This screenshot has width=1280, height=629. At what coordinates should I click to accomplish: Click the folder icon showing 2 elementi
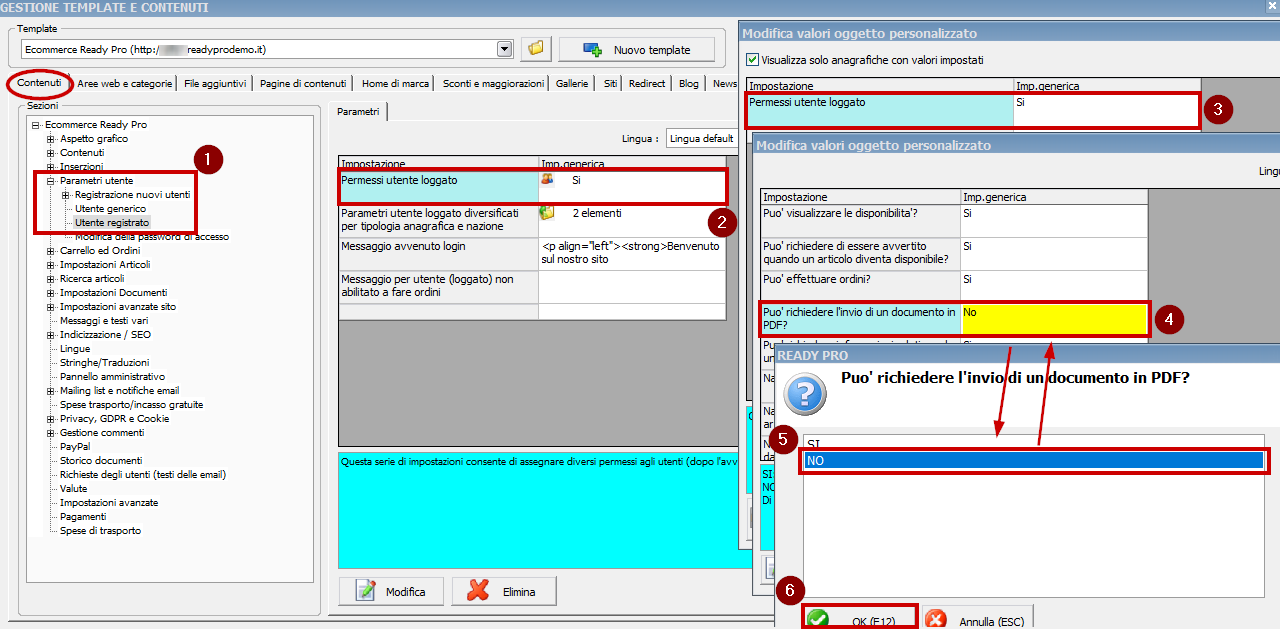(547, 213)
